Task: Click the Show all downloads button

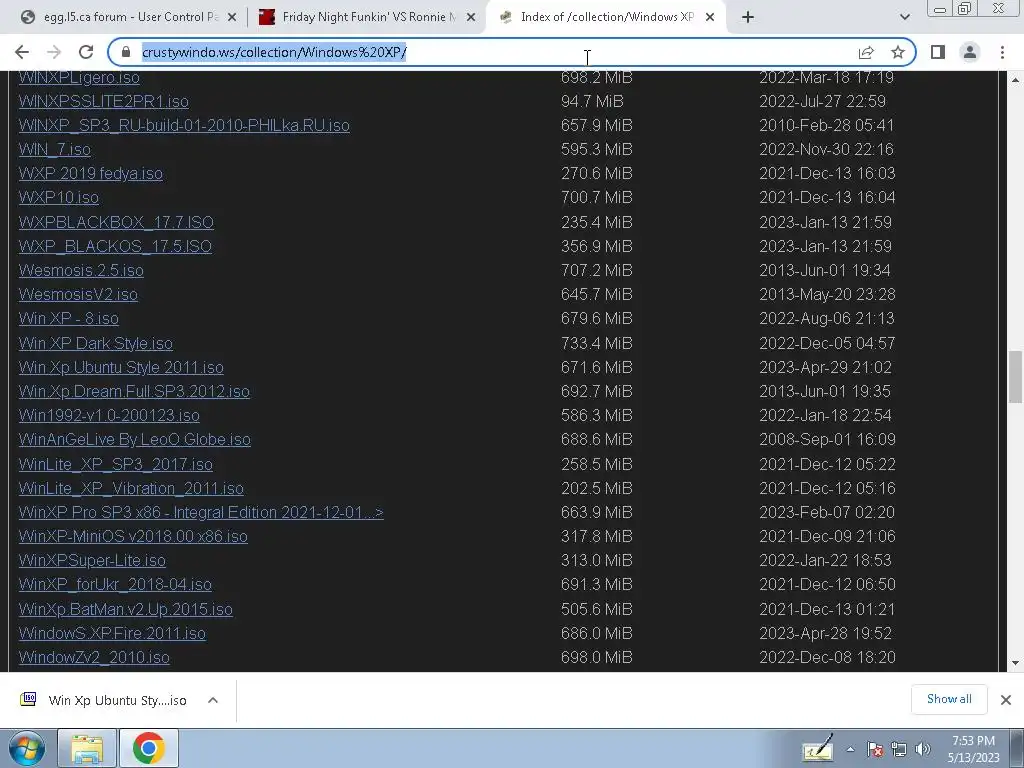Action: point(949,699)
